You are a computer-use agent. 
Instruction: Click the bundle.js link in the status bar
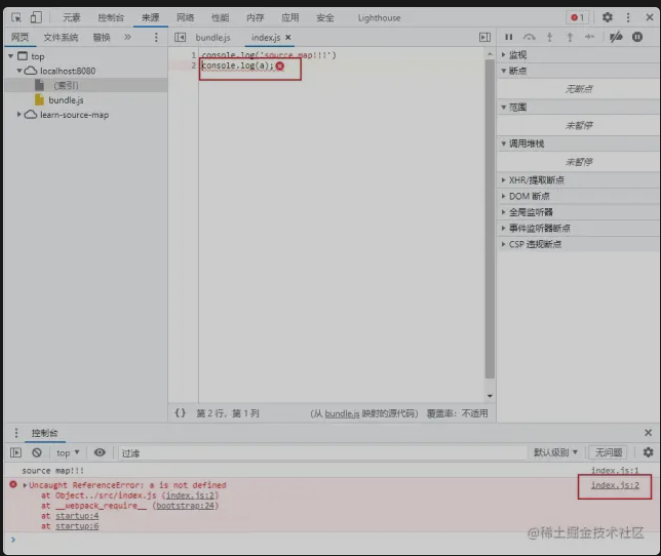coord(342,414)
